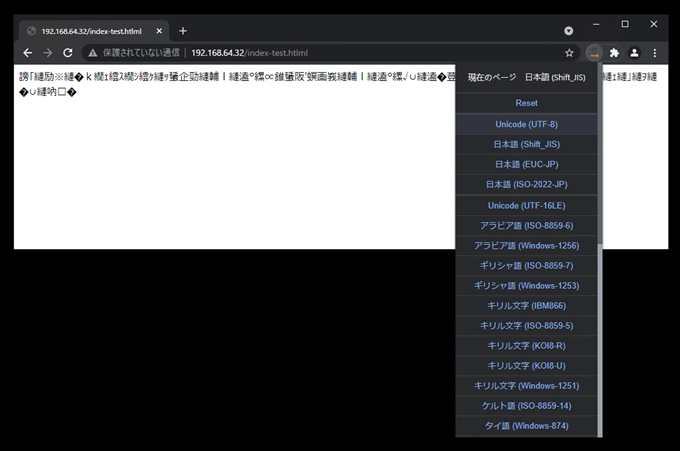Maximize the Chrome window
This screenshot has width=680, height=451.
[x=625, y=24]
